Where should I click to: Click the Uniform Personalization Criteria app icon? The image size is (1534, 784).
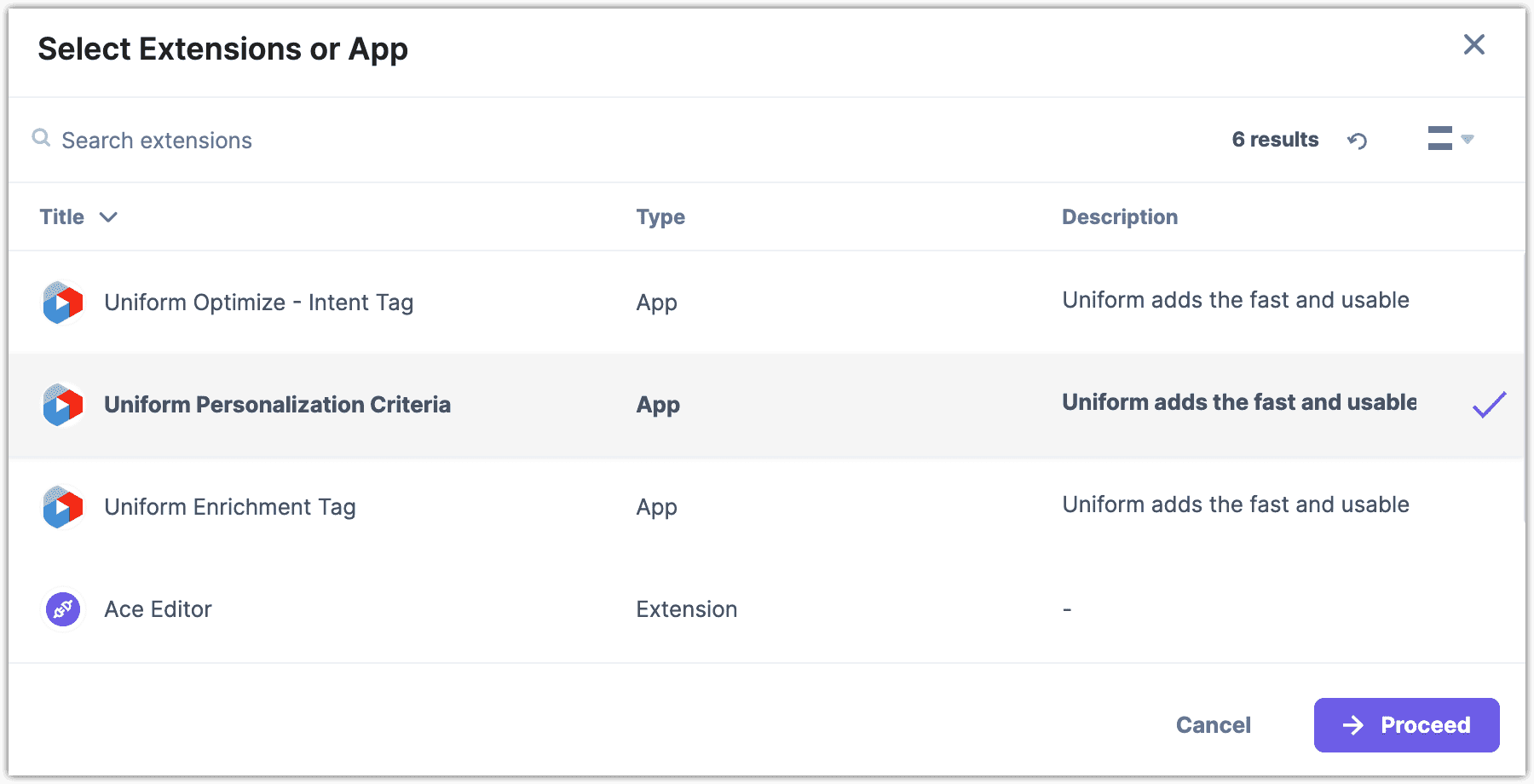61,405
